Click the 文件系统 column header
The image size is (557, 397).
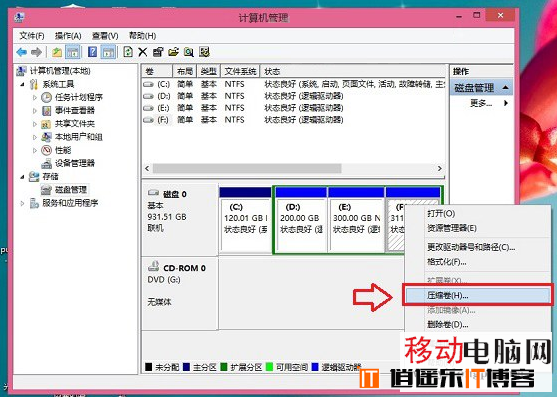[240, 71]
